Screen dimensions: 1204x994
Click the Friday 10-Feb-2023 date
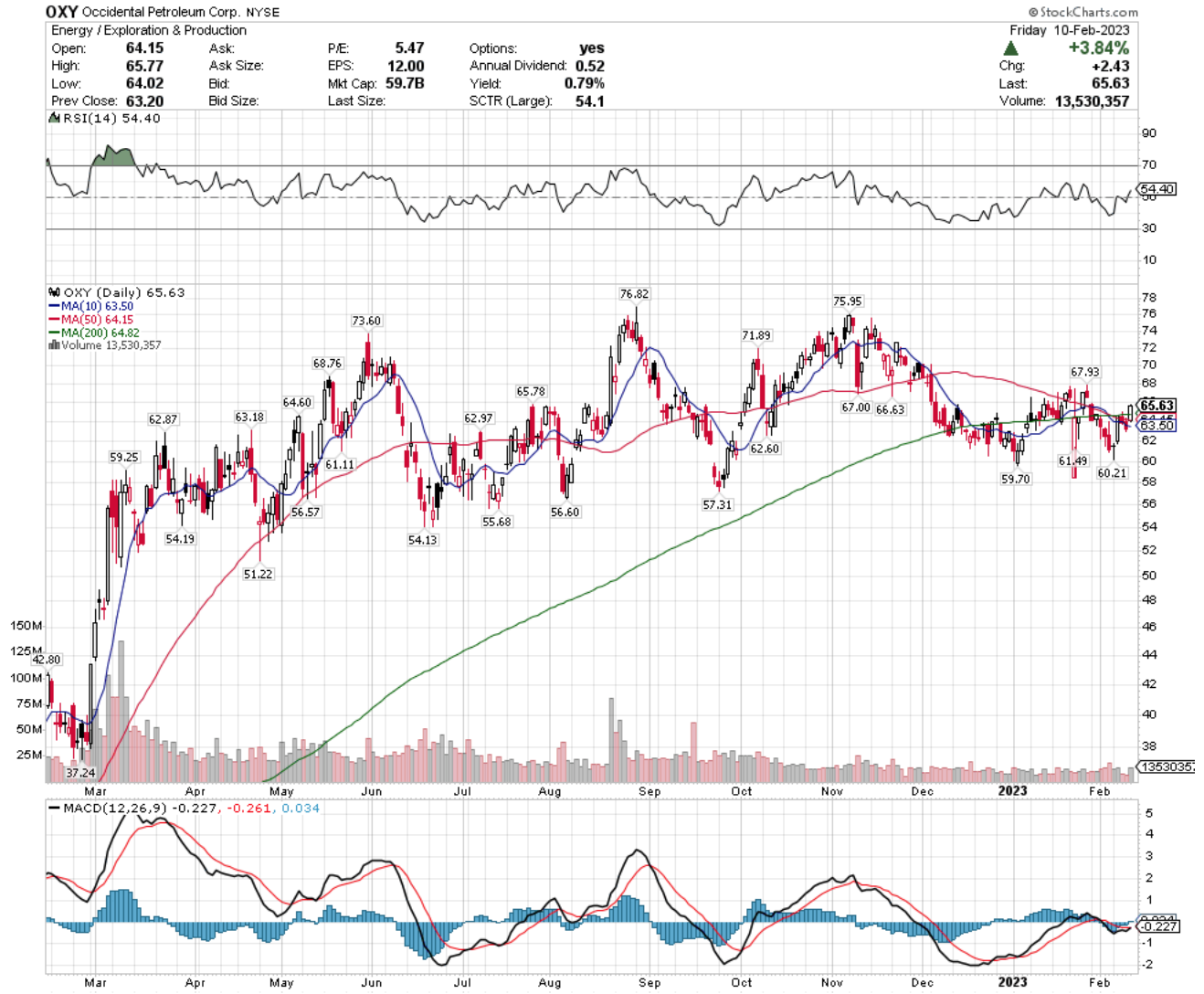(1070, 30)
